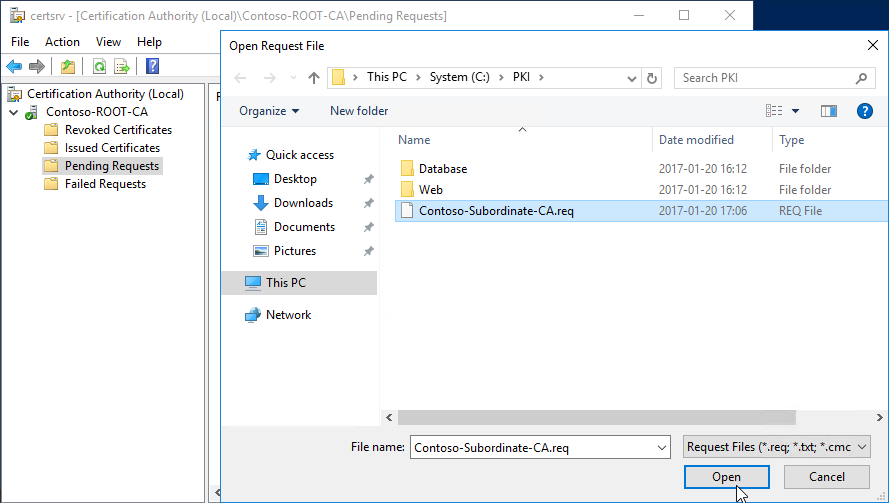
Task: Click the file list scroll left arrow
Action: pos(389,418)
